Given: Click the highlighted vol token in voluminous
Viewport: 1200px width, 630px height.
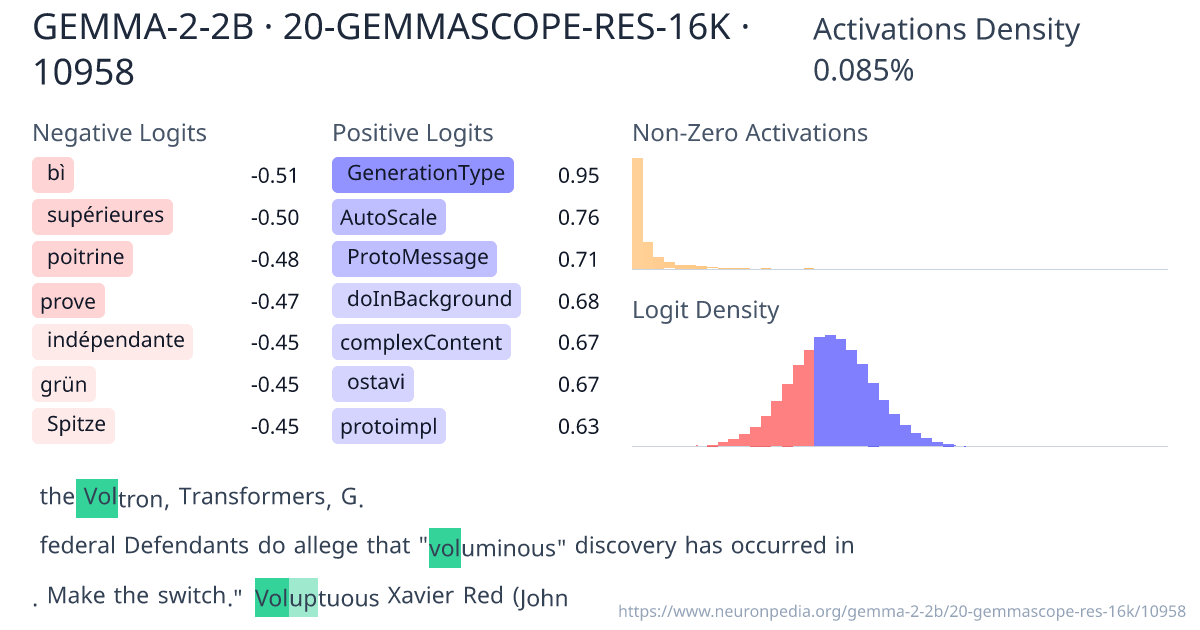Looking at the screenshot, I should pyautogui.click(x=444, y=547).
